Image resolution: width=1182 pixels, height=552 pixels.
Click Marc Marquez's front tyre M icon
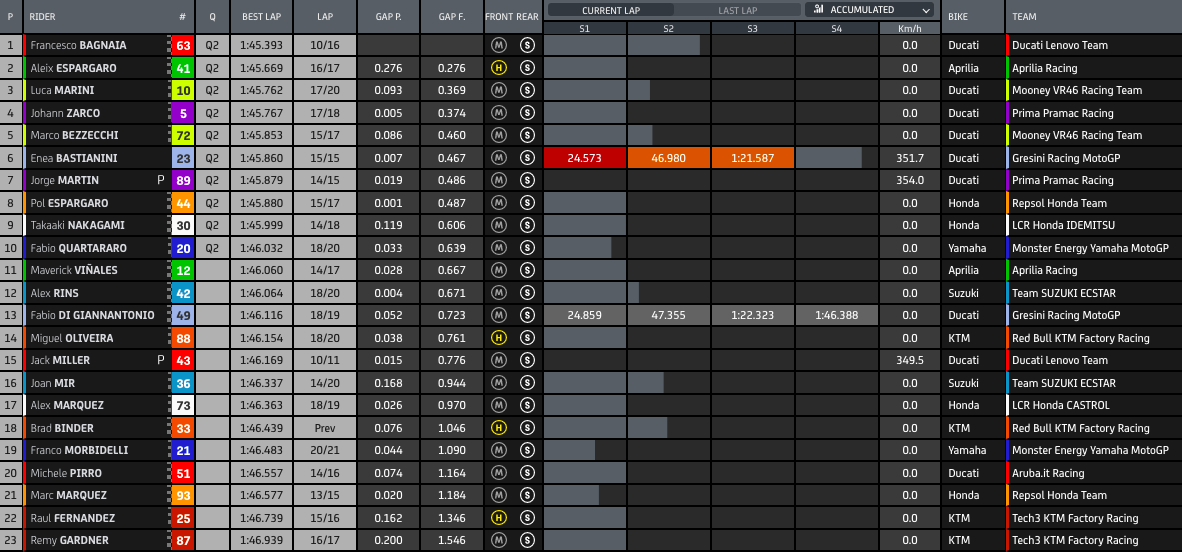(x=498, y=495)
